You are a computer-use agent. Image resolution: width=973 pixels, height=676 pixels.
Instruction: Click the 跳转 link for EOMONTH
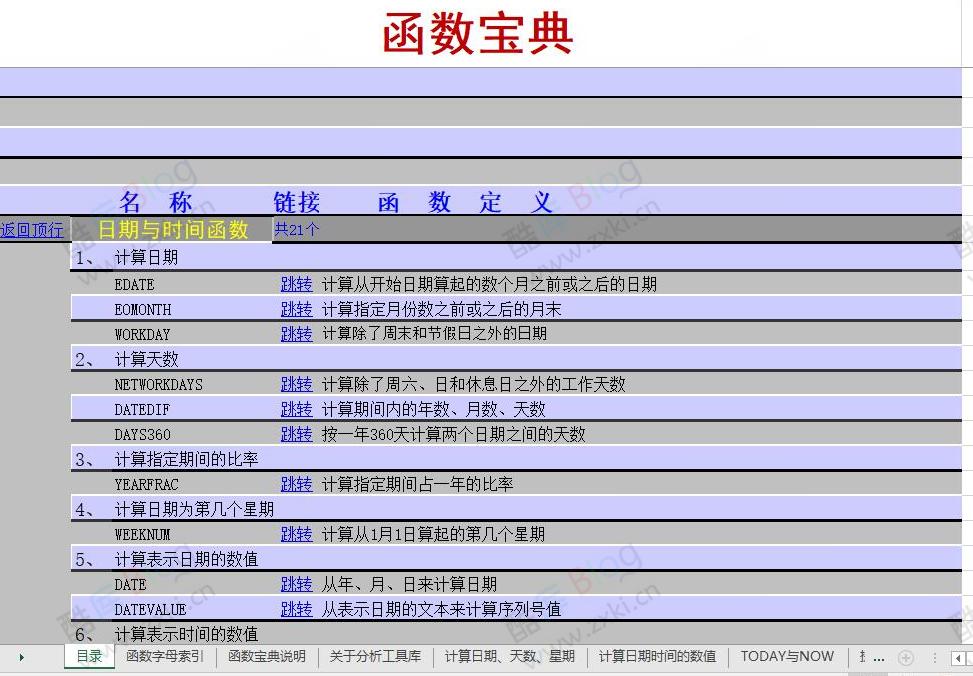tap(295, 309)
